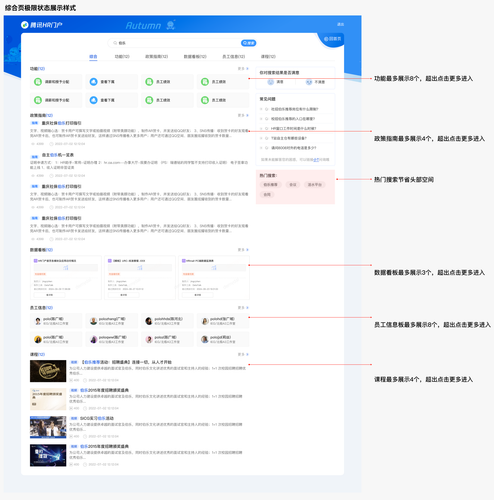Click the 会议 hot search tag
Viewport: 494px width, 500px height.
tap(293, 185)
